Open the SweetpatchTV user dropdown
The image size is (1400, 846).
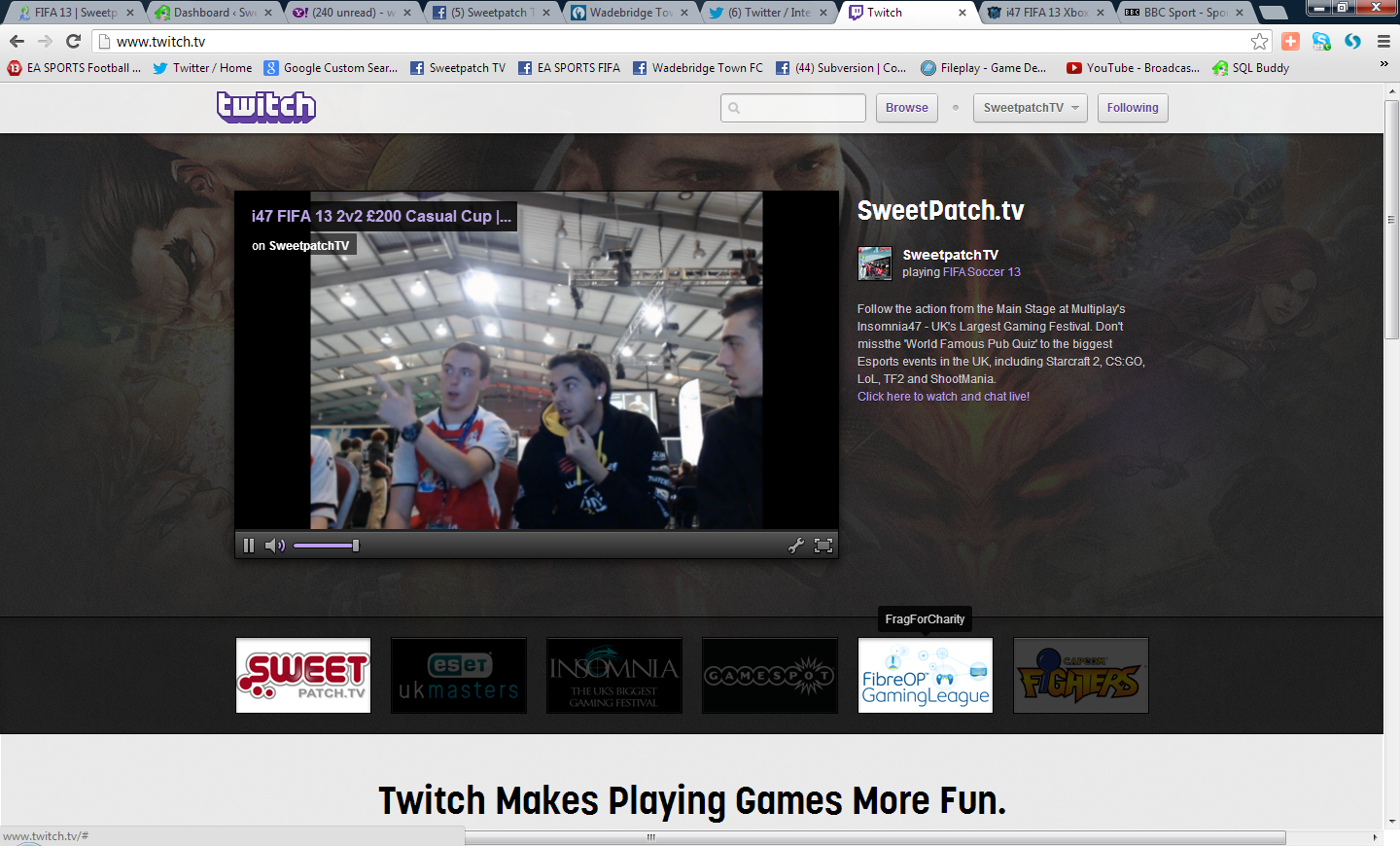(x=1032, y=108)
